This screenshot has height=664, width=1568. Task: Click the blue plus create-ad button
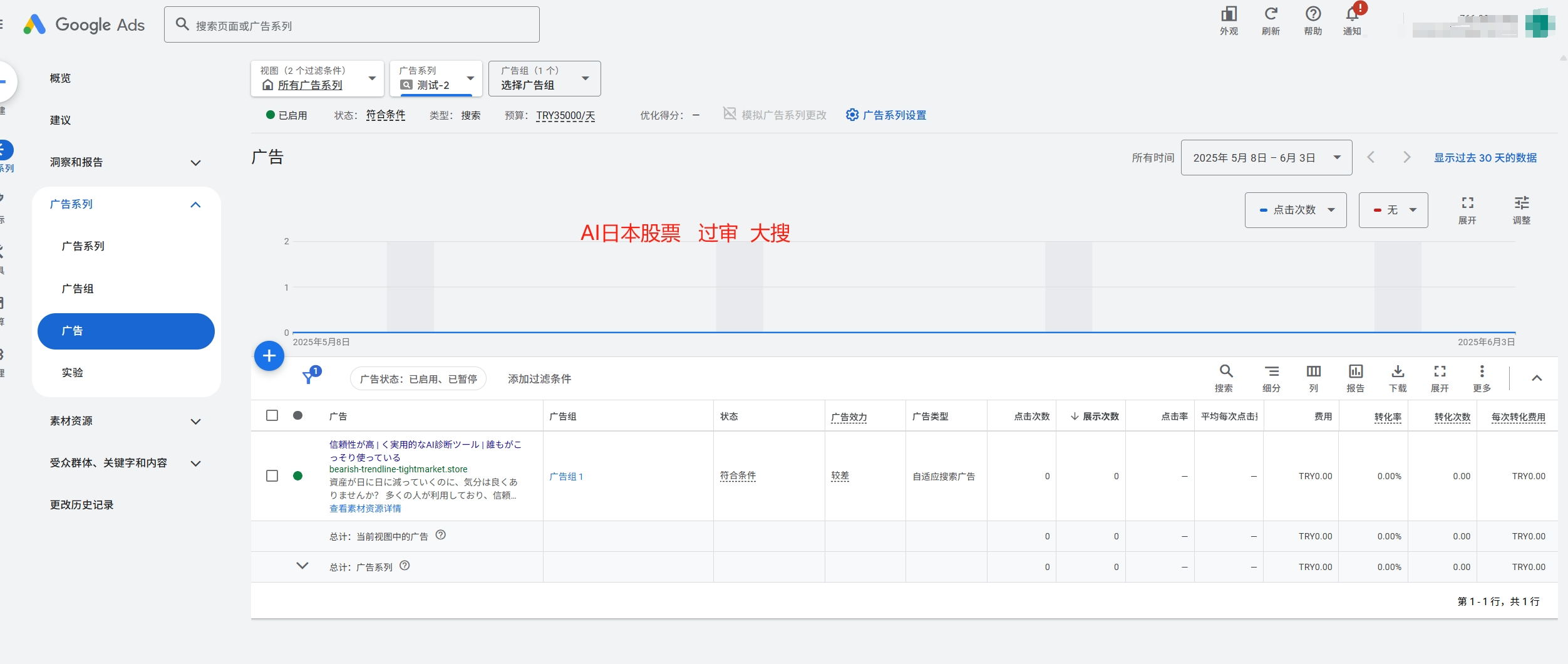[x=269, y=356]
